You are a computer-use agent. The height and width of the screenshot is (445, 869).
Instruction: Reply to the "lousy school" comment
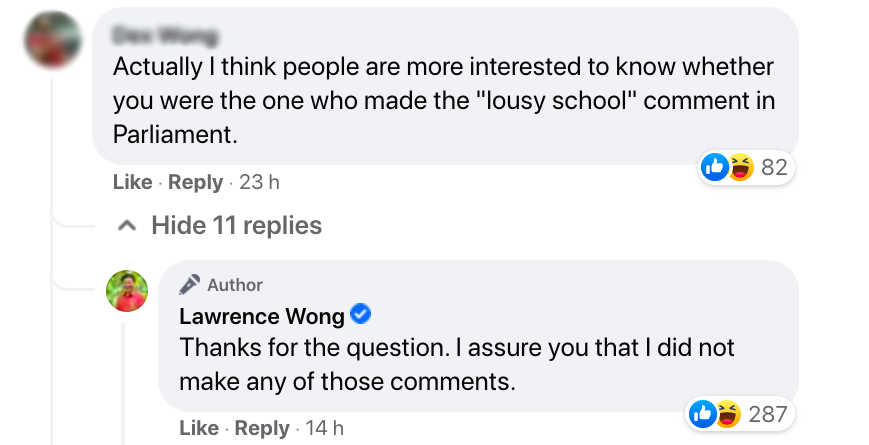(x=195, y=182)
